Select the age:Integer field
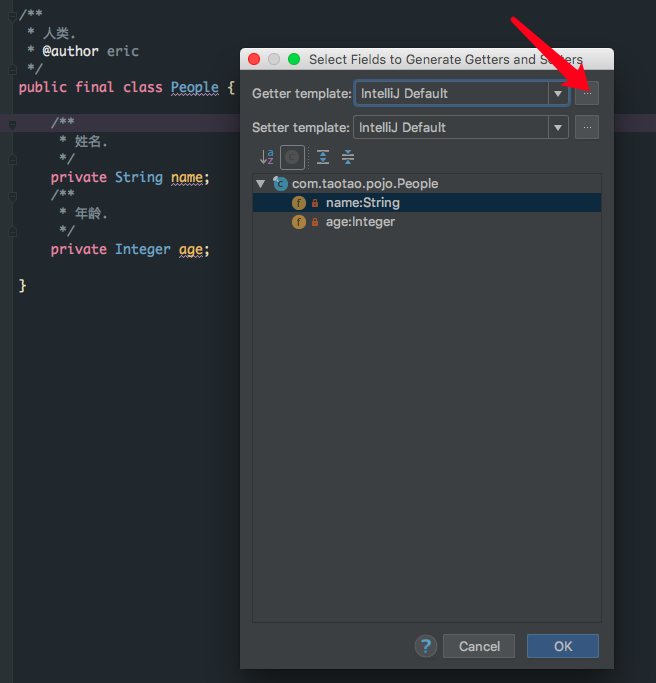The image size is (656, 683). (x=360, y=222)
